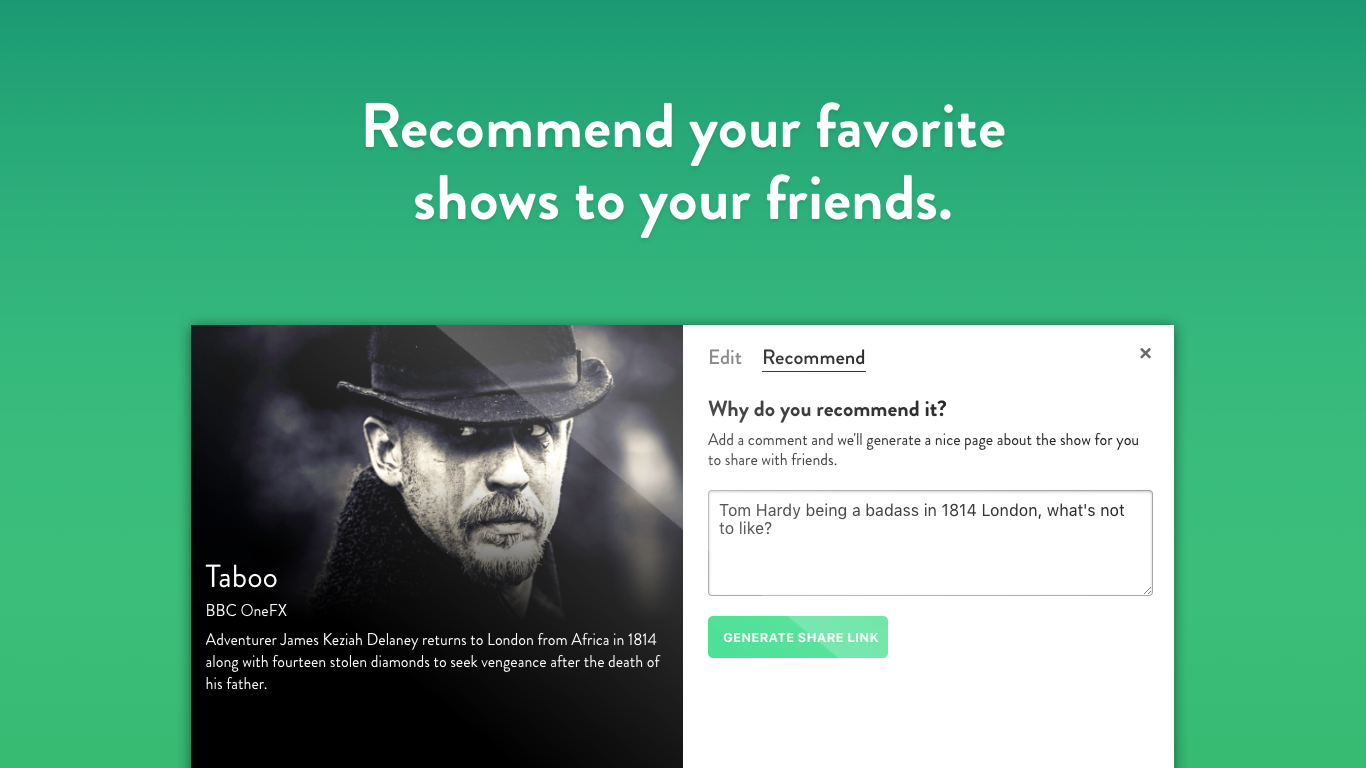The height and width of the screenshot is (768, 1366).
Task: Click the 'shows to your friends.' headline line
Action: click(683, 201)
